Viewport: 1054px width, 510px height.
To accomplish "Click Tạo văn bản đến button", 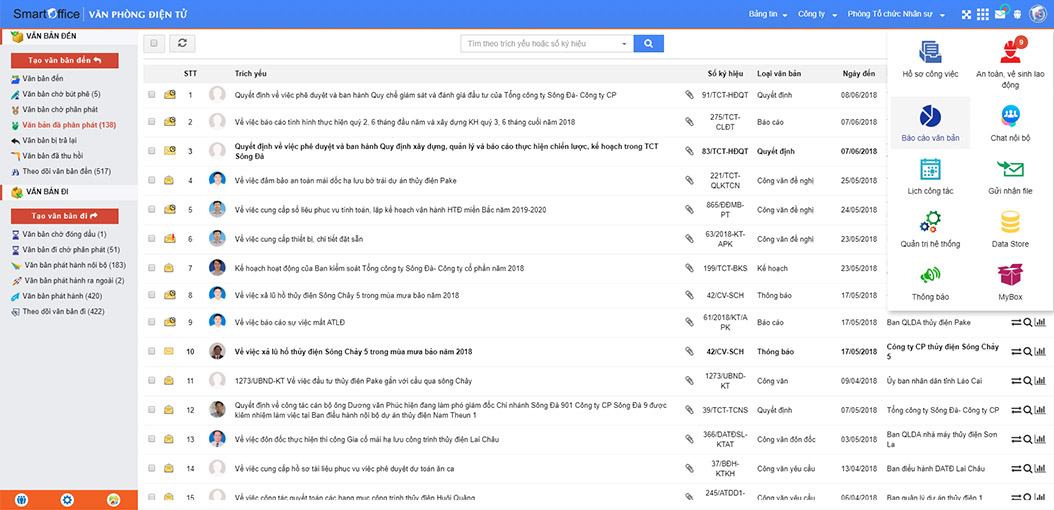I will [x=65, y=60].
